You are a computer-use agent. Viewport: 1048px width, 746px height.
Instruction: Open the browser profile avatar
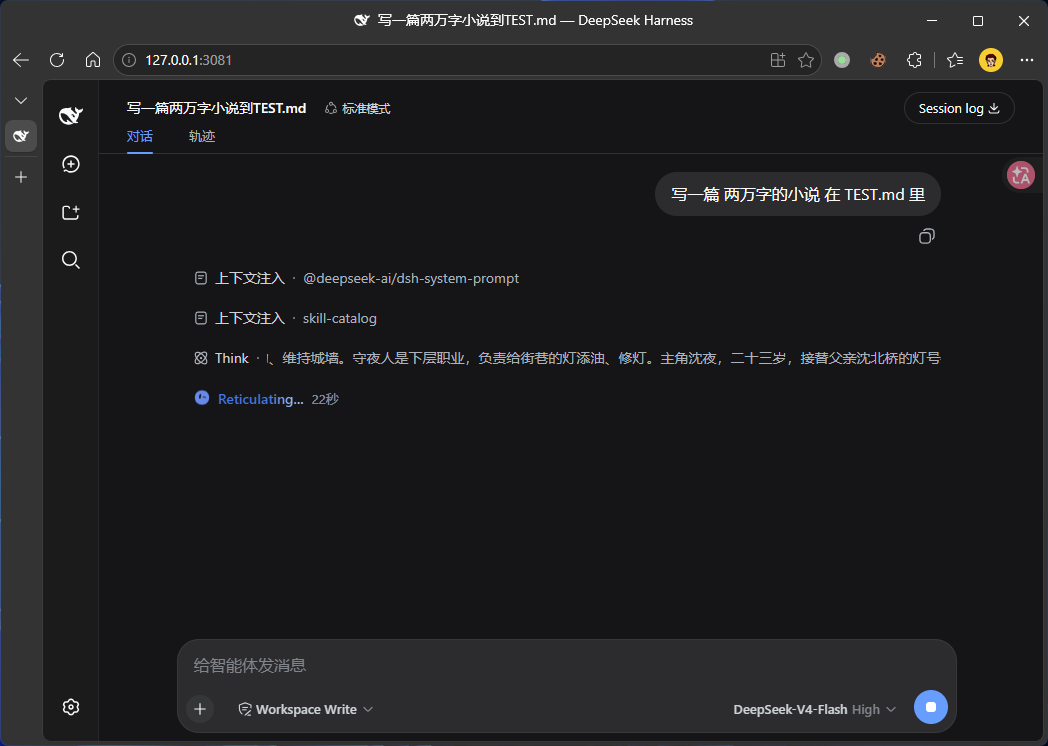click(x=991, y=60)
